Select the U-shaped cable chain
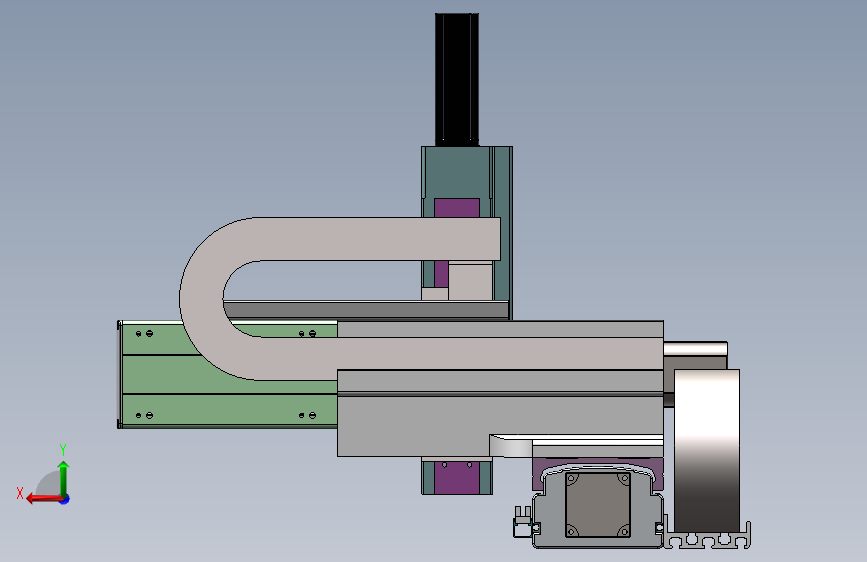This screenshot has width=867, height=562. click(x=202, y=299)
